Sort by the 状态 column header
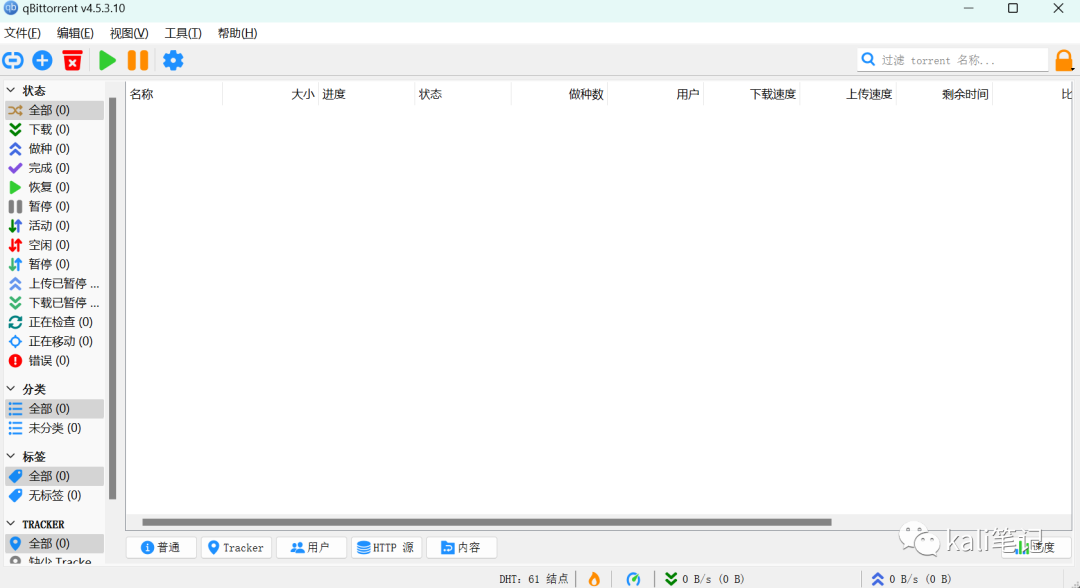This screenshot has width=1080, height=588. 463,94
